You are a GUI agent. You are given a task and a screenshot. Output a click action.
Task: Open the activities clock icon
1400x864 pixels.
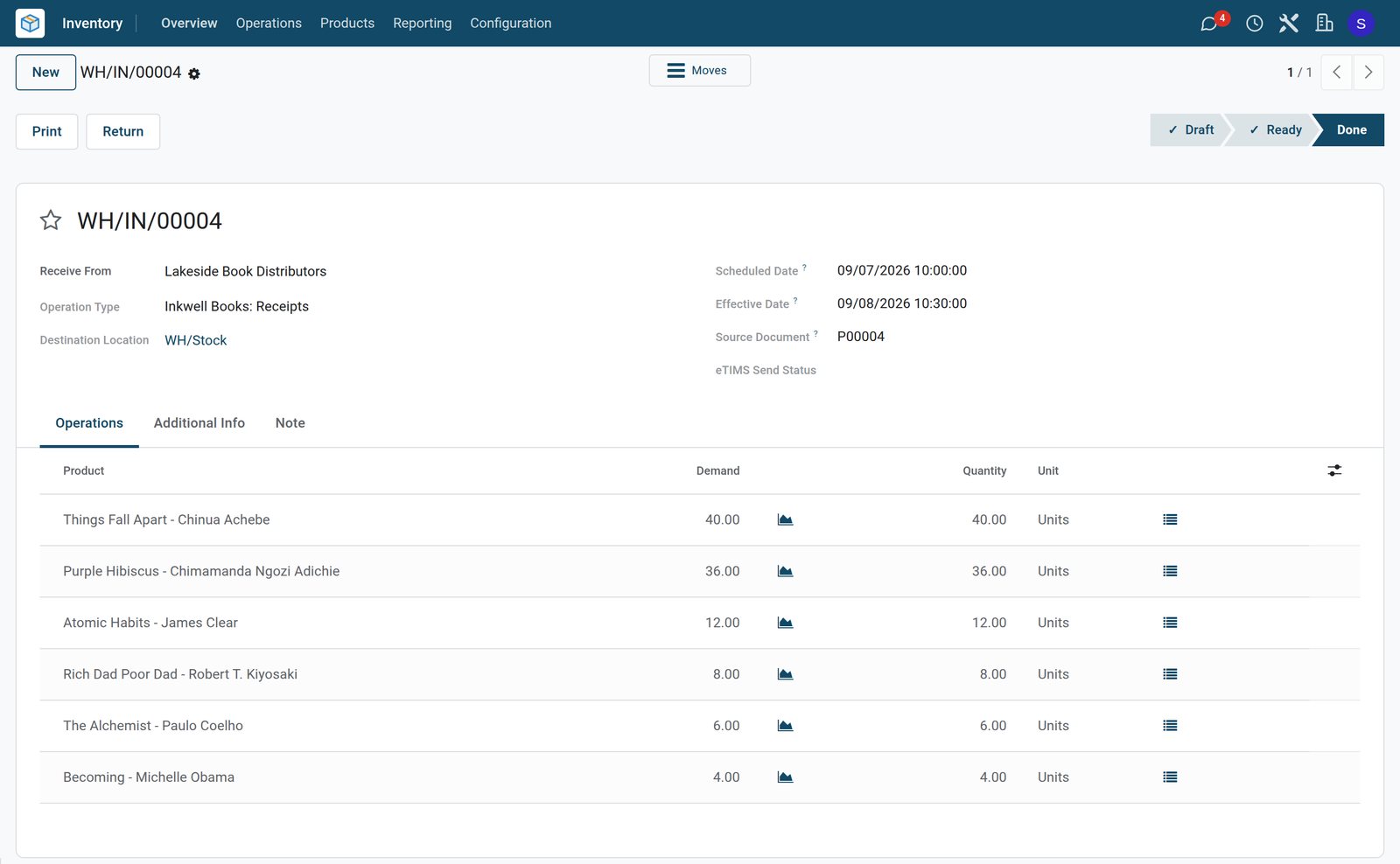click(1254, 24)
